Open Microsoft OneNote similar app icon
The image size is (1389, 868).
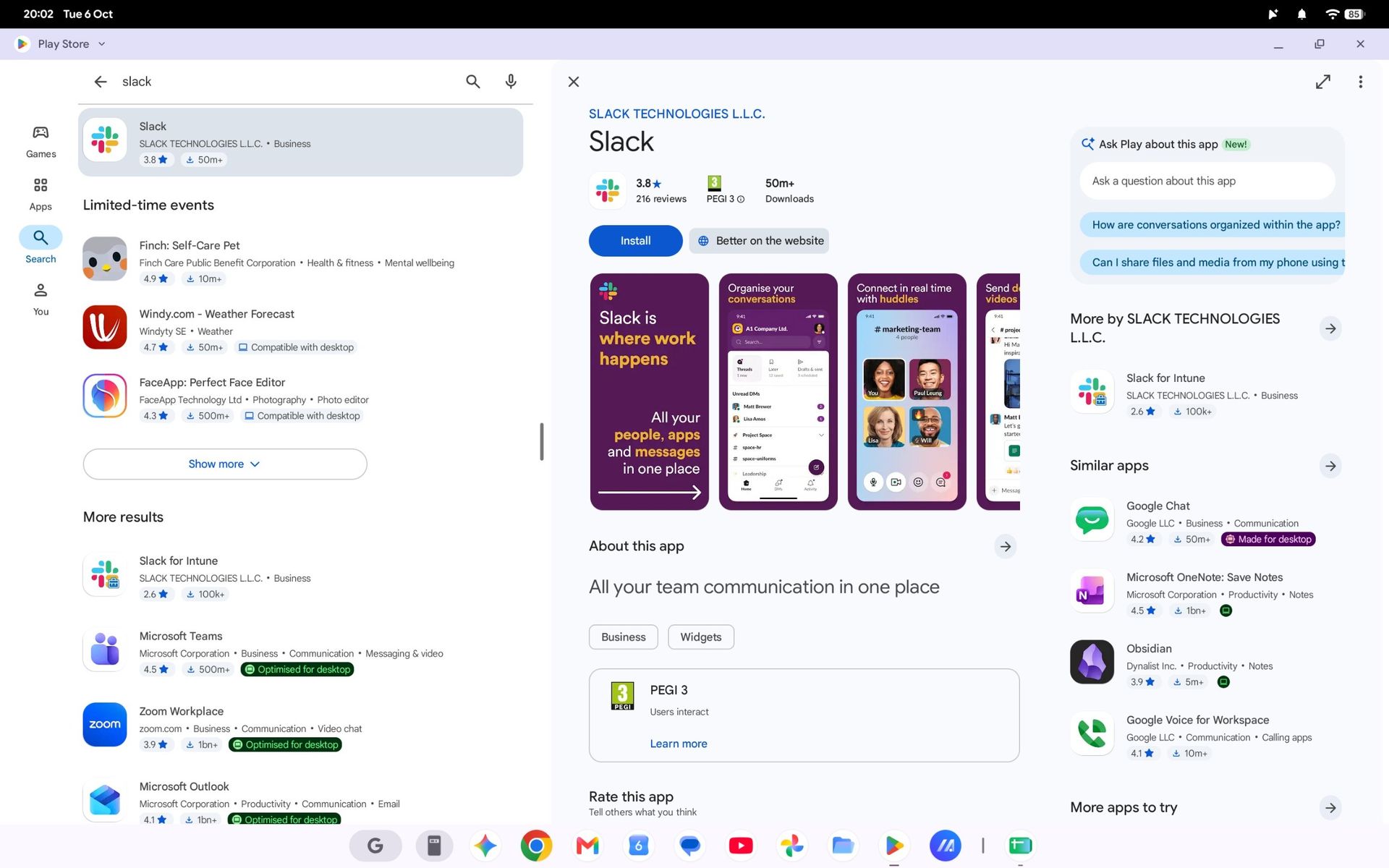pos(1092,591)
